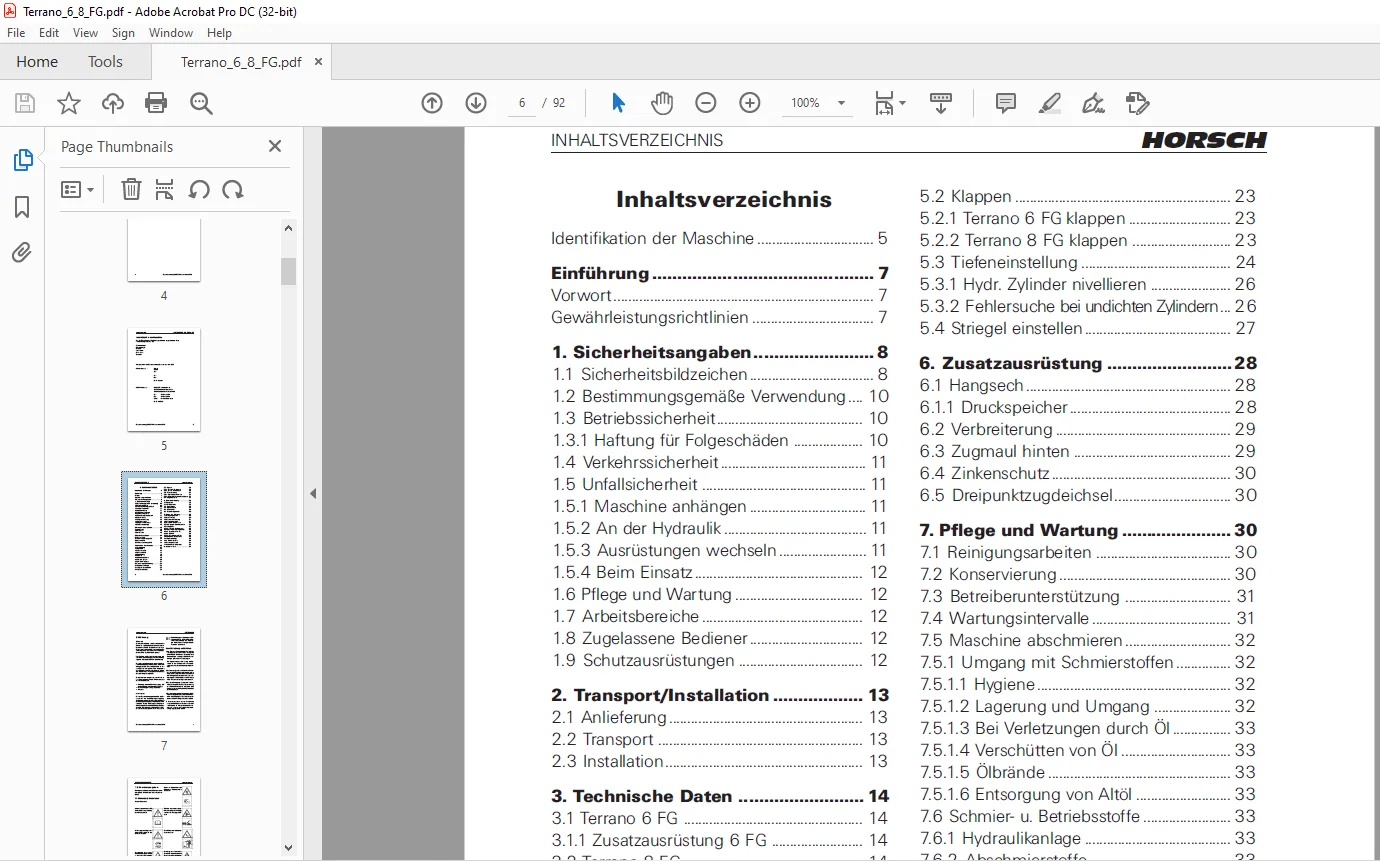
Task: Activate the hand pan tool
Action: click(662, 103)
